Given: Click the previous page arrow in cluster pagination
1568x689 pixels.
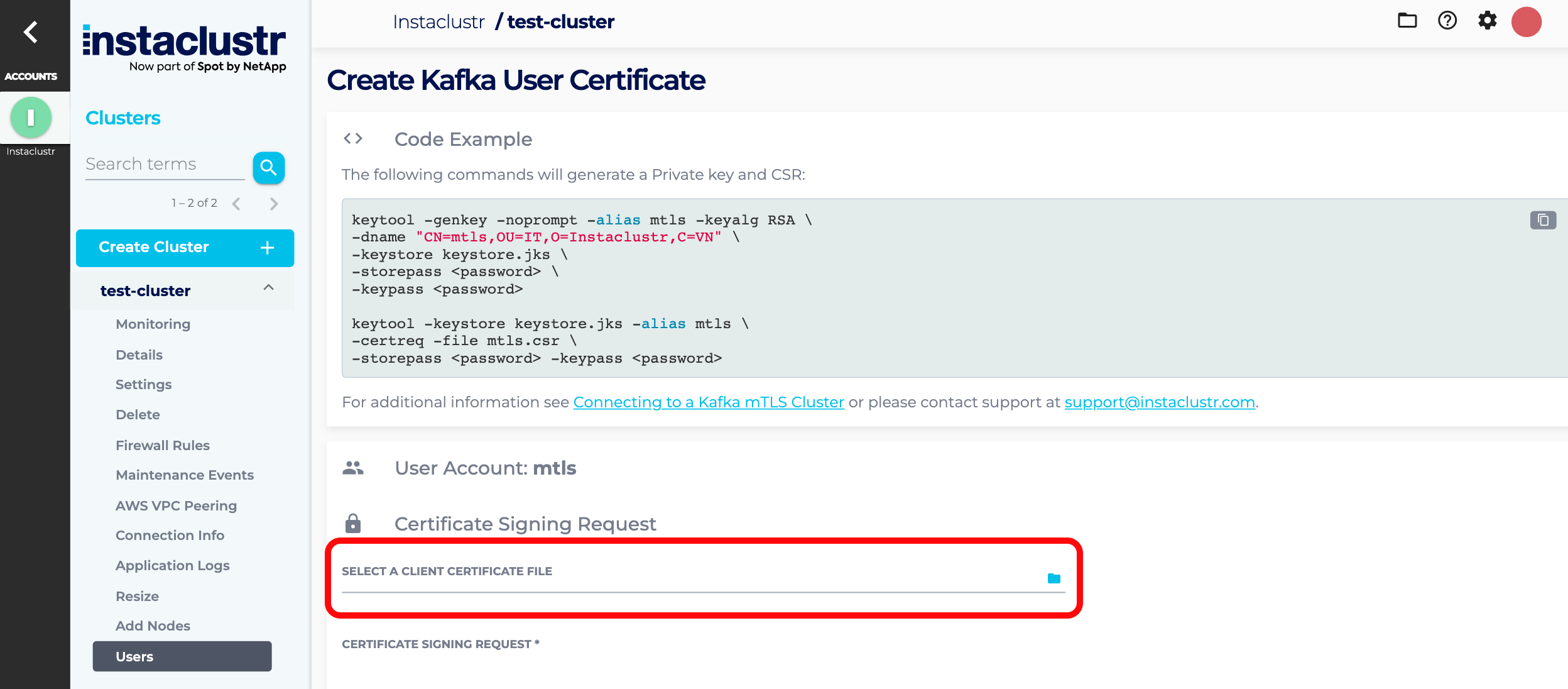Looking at the screenshot, I should (x=236, y=203).
